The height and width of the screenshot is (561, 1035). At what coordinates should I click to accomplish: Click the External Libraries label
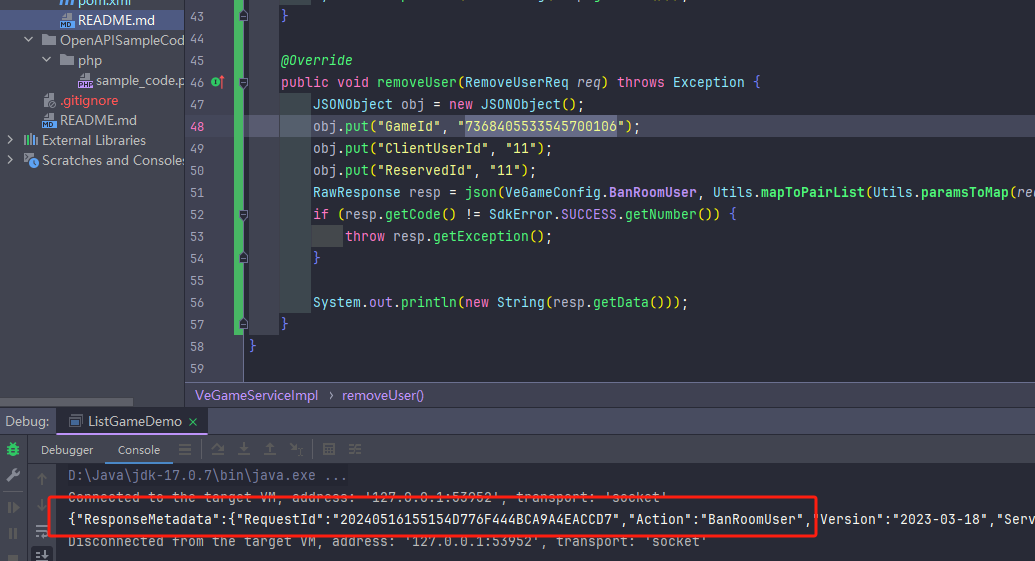(94, 140)
